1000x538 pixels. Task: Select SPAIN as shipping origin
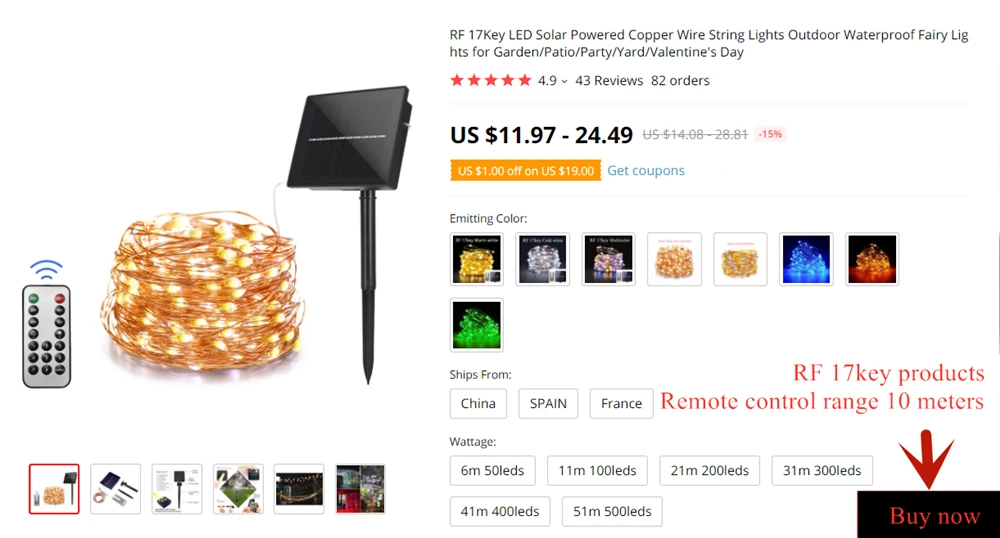(x=548, y=404)
